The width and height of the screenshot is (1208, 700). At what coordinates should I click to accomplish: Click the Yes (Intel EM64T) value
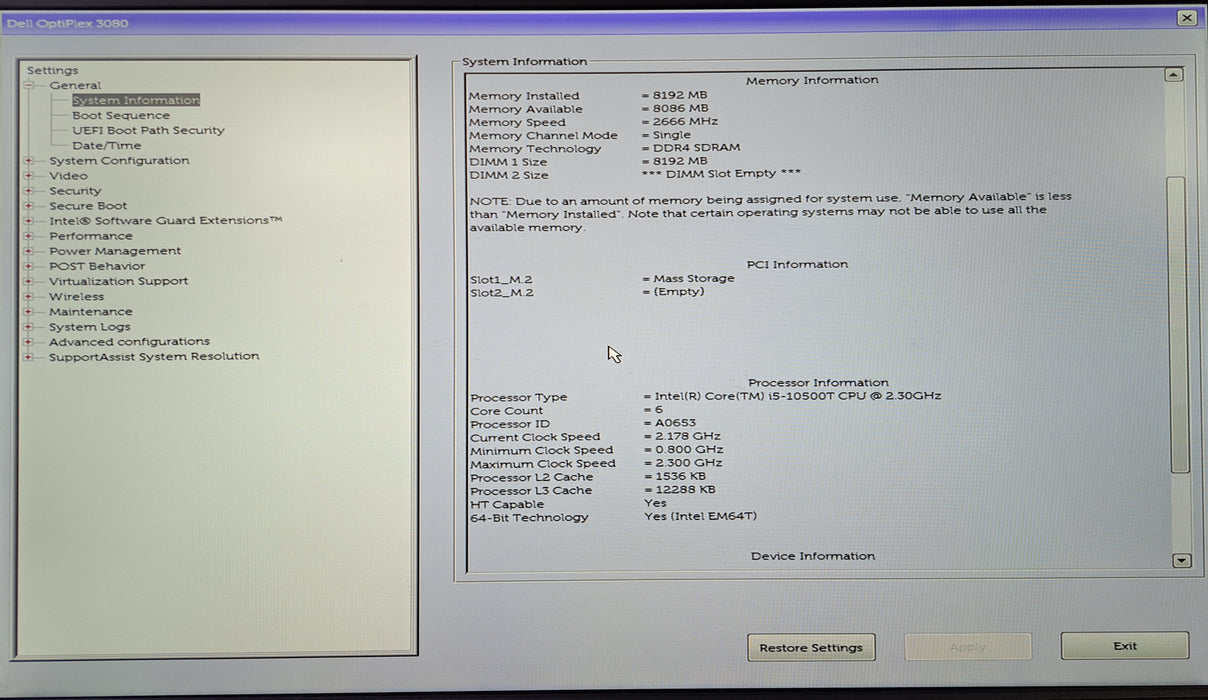[x=701, y=517]
